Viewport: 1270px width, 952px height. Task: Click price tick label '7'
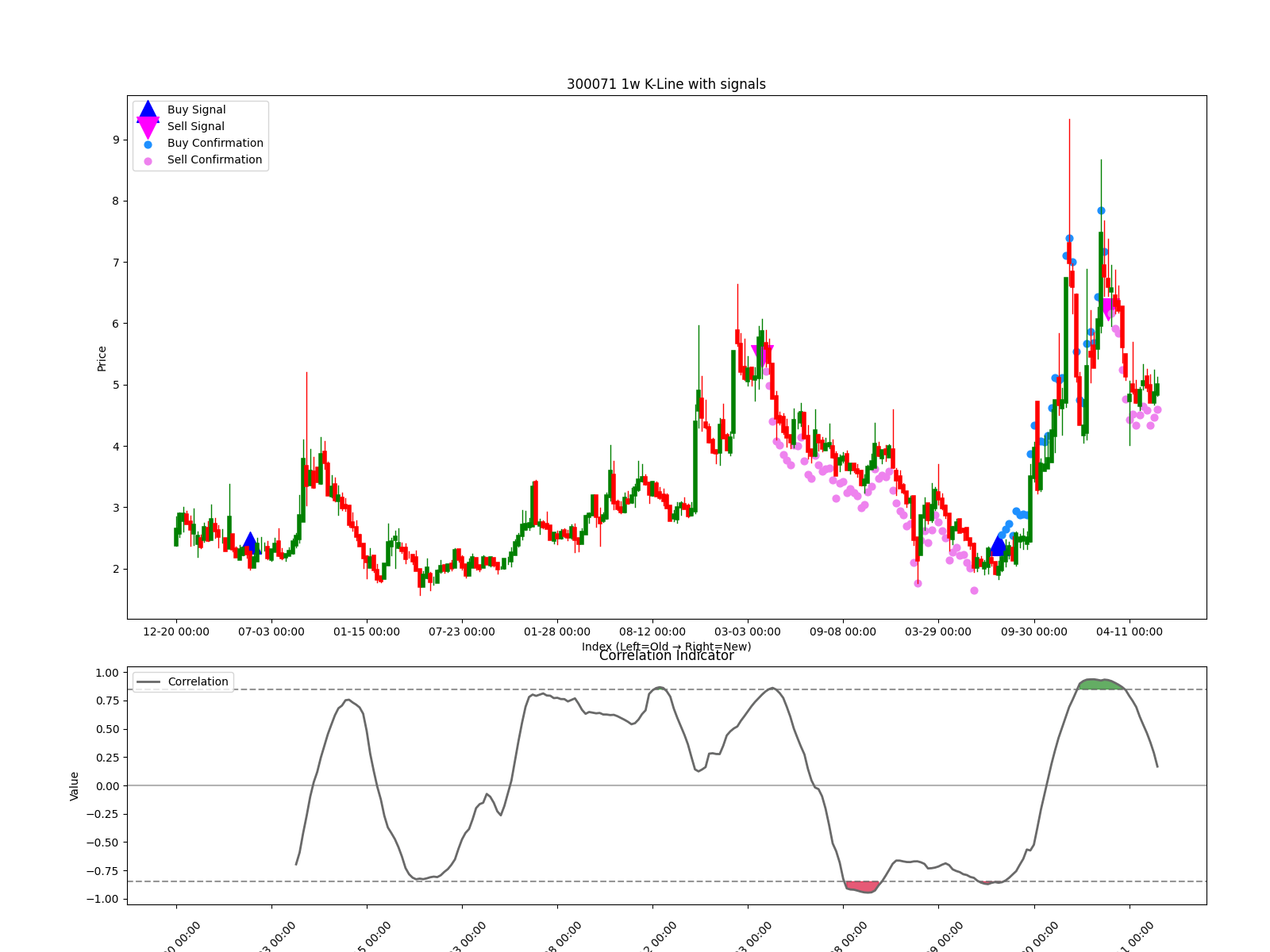(116, 263)
